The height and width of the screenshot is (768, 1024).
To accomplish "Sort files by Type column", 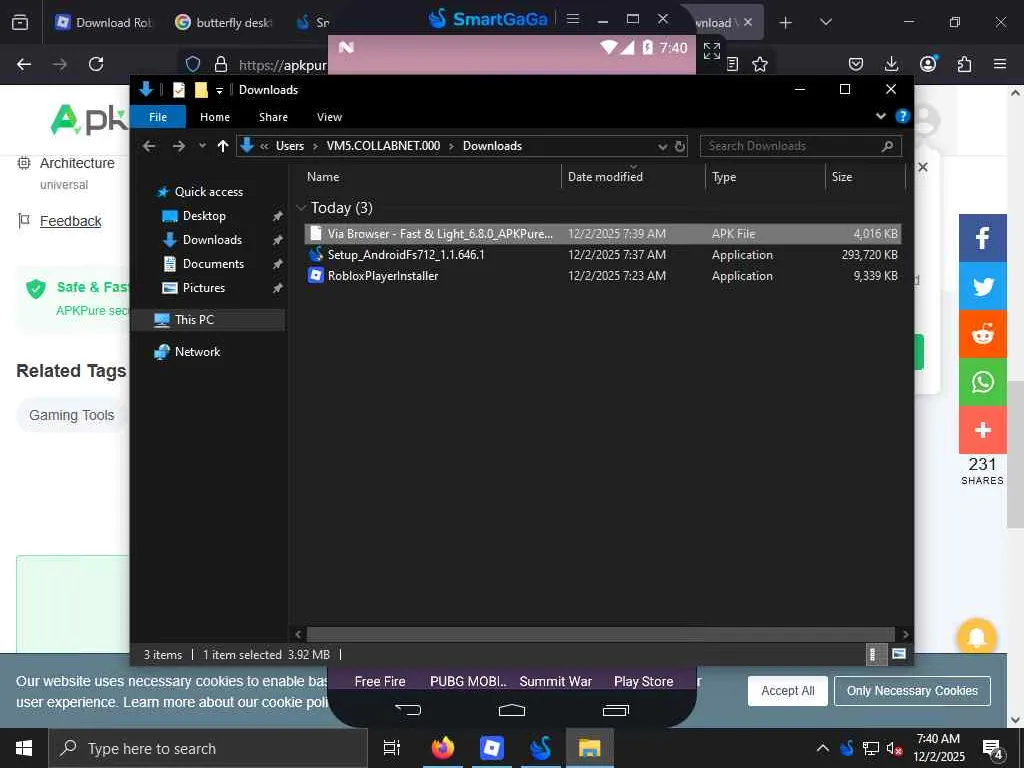I will 724,177.
